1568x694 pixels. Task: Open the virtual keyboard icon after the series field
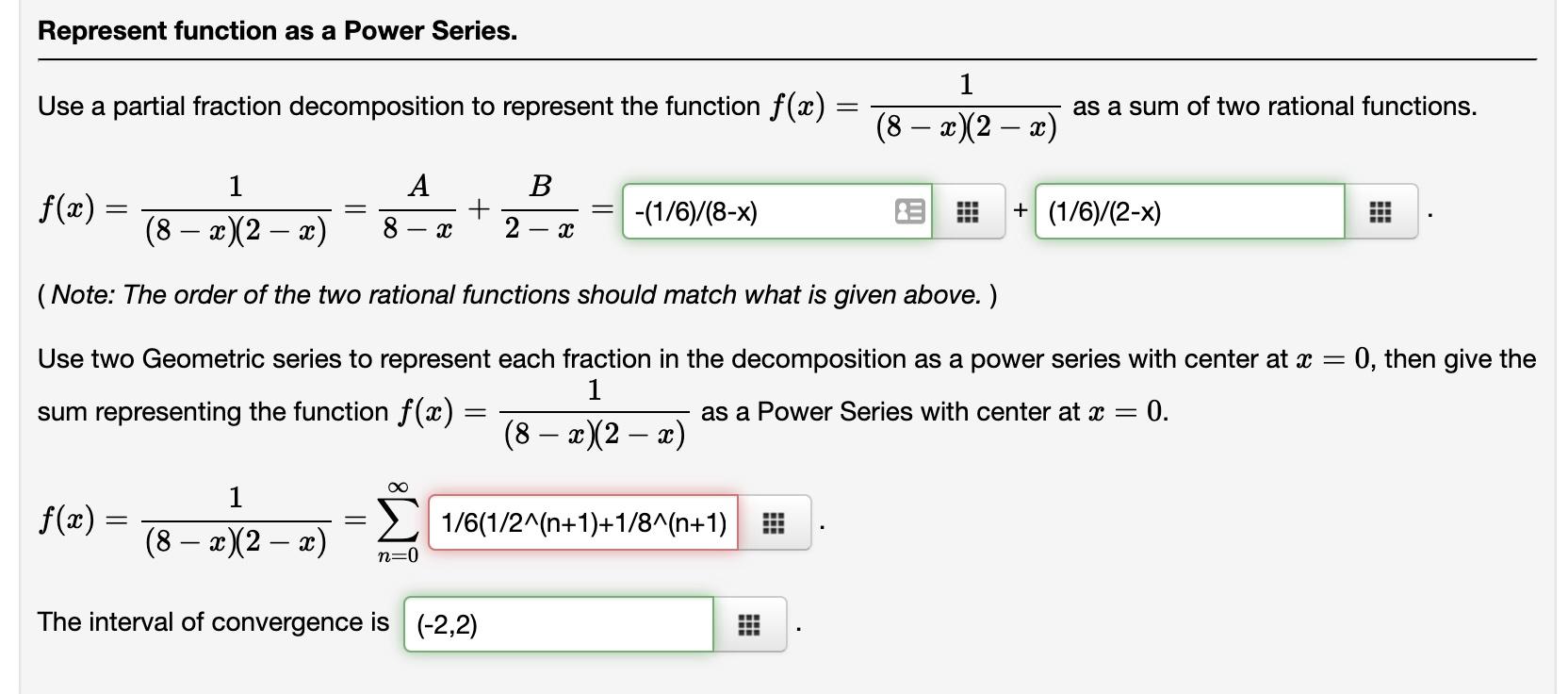[773, 525]
